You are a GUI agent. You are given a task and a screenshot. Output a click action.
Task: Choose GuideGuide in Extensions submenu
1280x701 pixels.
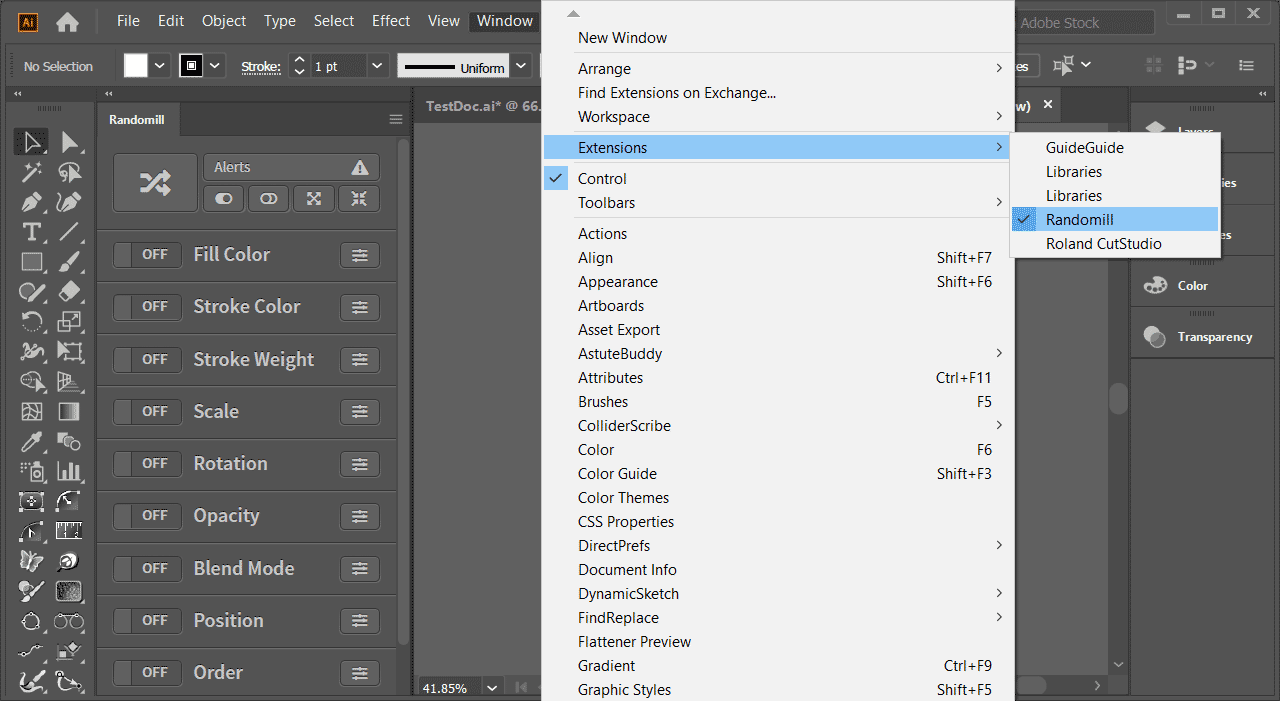pyautogui.click(x=1115, y=148)
